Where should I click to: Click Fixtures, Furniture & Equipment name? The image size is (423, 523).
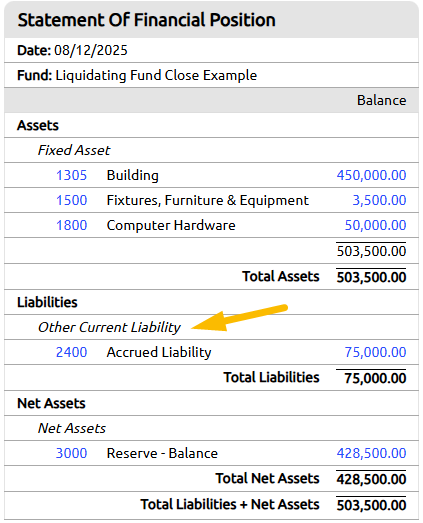click(x=207, y=200)
